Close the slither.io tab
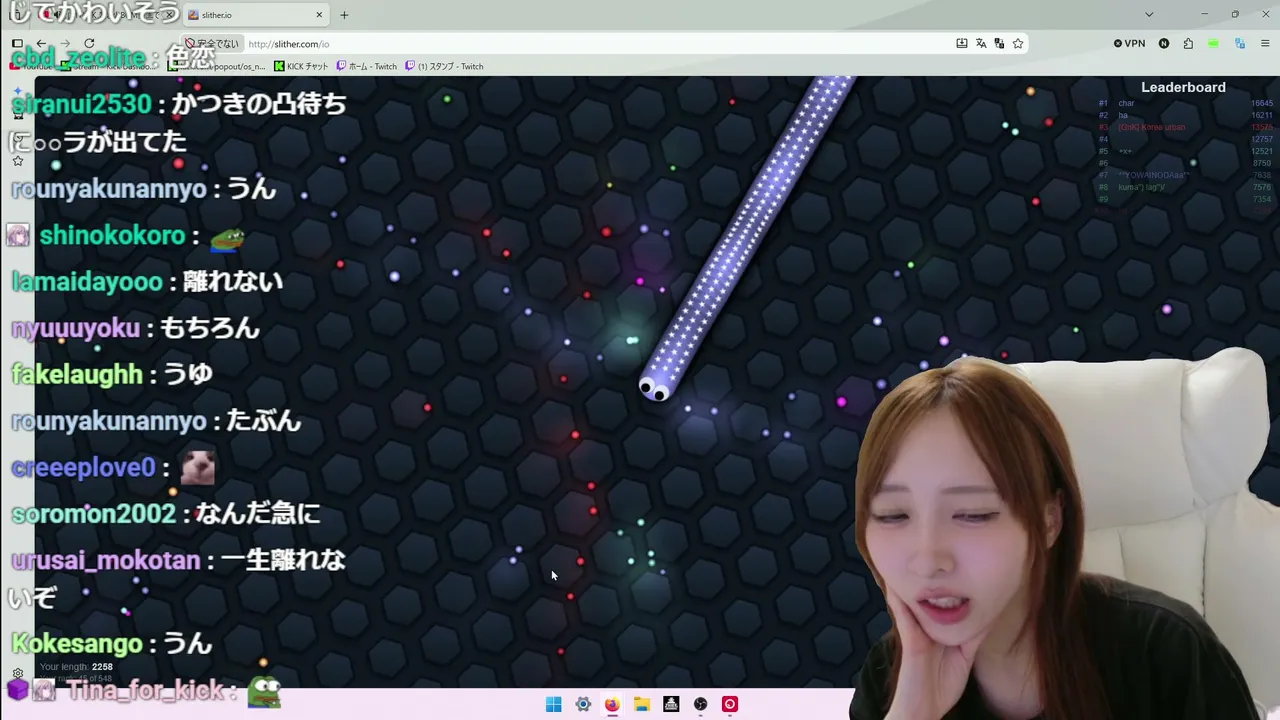 coord(319,15)
